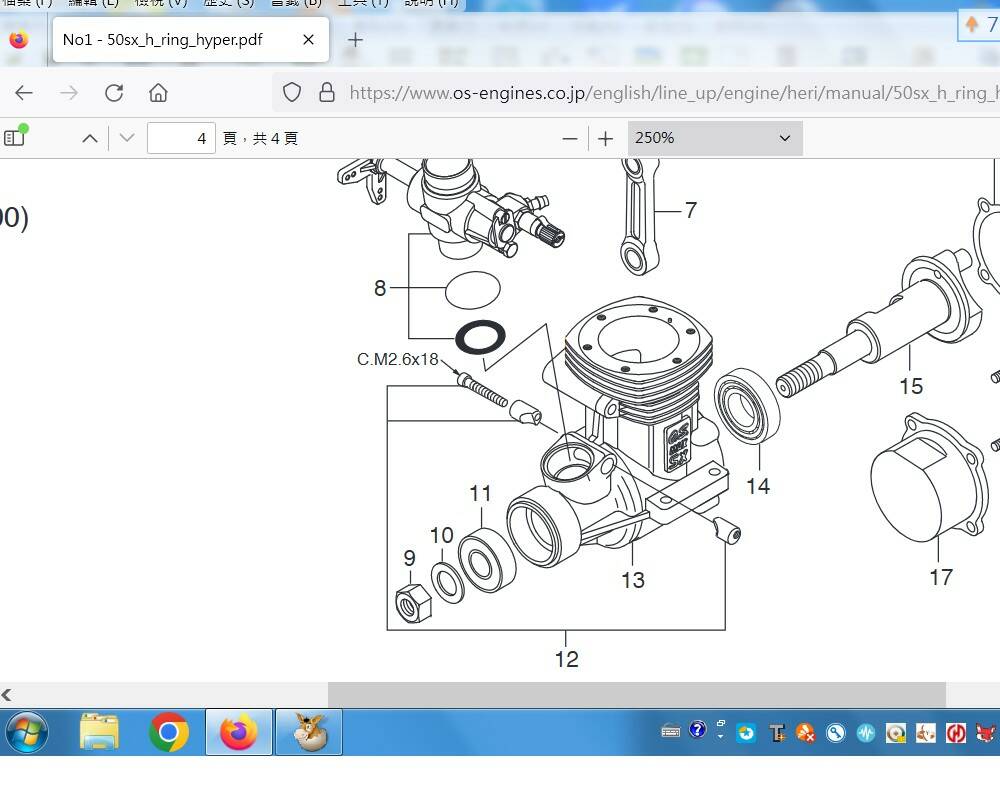This screenshot has width=1000, height=800.
Task: Switch to the donkey app on the taskbar
Action: (309, 732)
